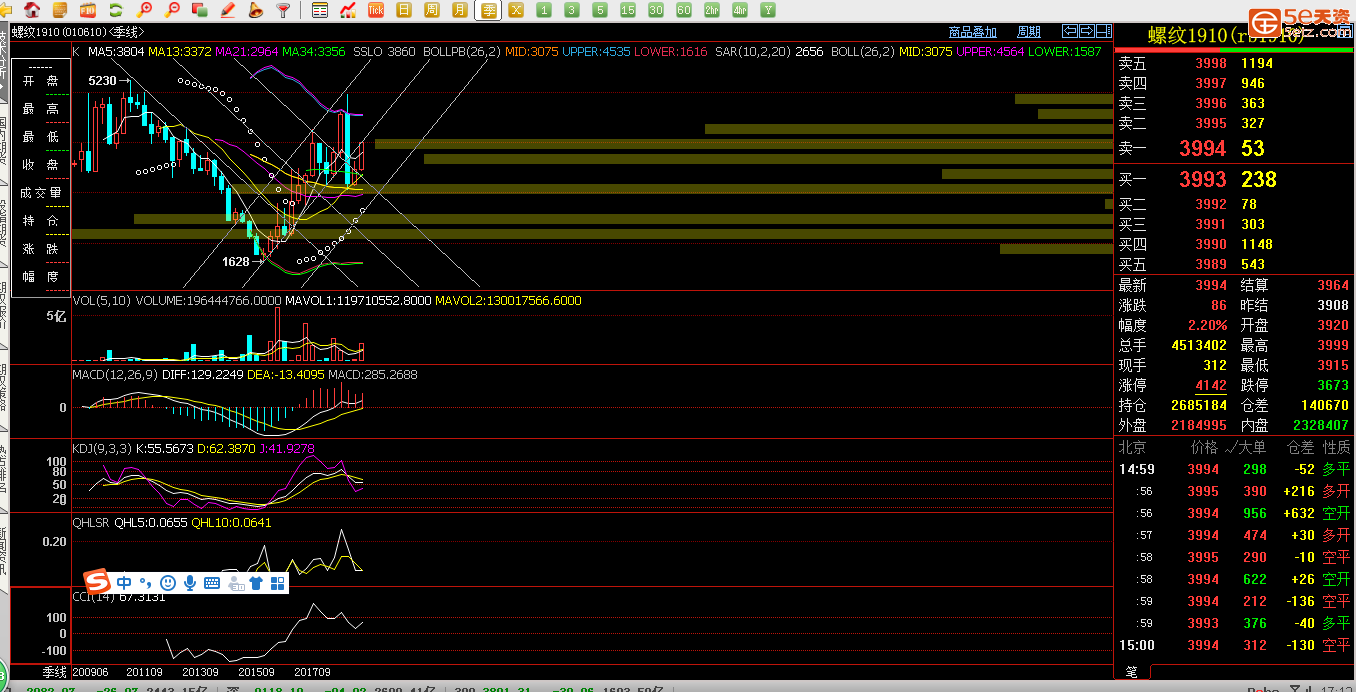Switch to 15-minute period
1356x692 pixels.
[x=628, y=10]
